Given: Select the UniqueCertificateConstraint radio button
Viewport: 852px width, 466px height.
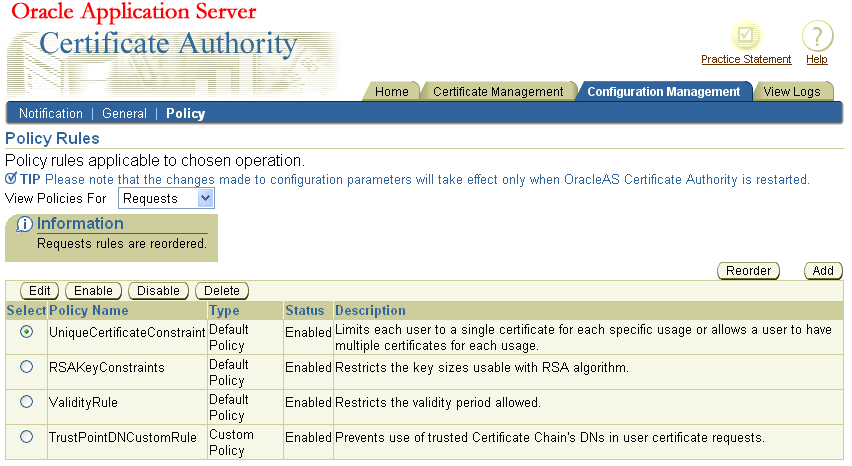Looking at the screenshot, I should click(x=26, y=332).
